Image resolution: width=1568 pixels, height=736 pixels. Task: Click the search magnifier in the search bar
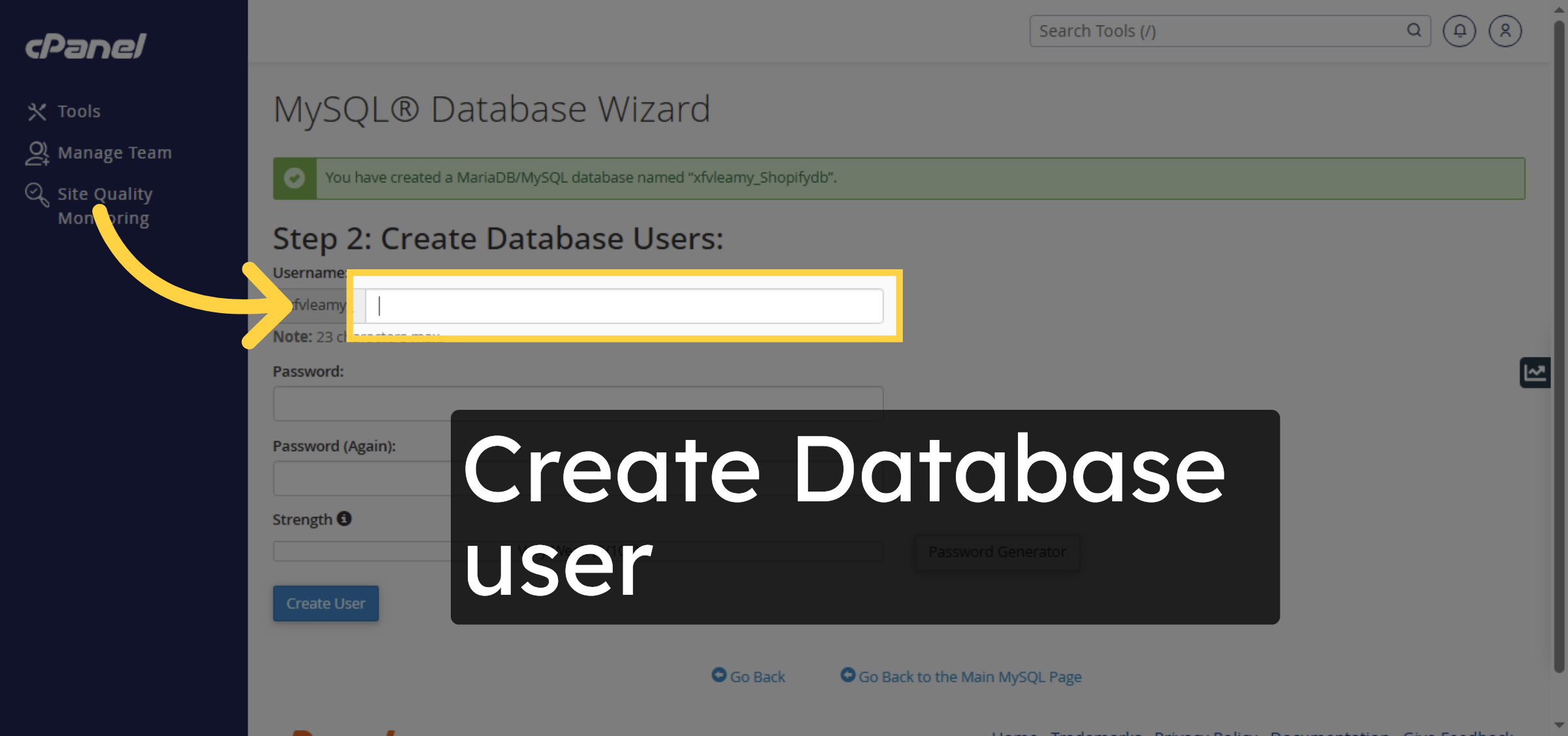click(x=1414, y=31)
